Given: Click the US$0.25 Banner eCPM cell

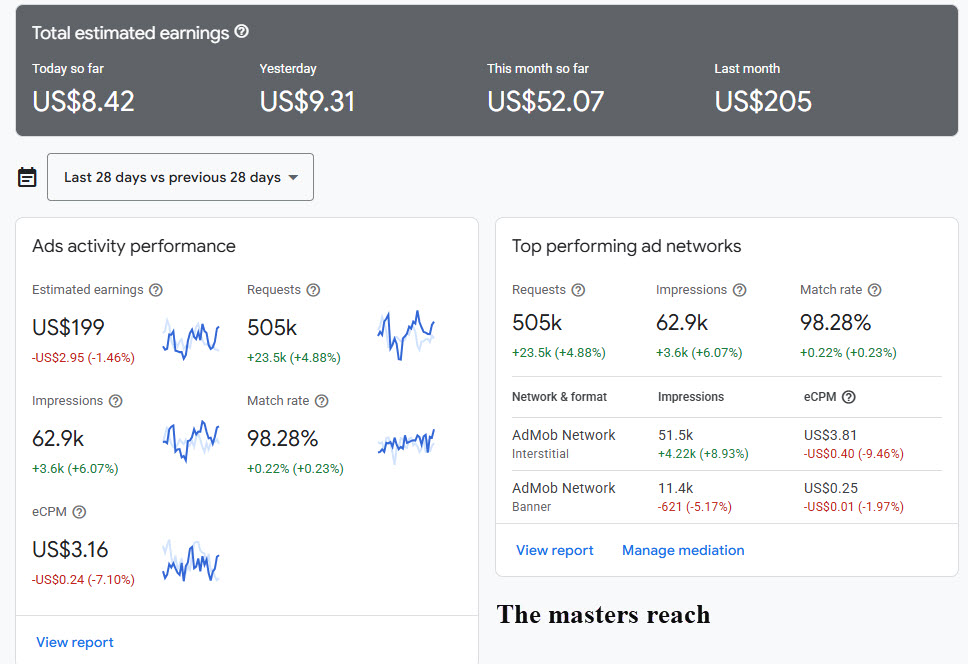Looking at the screenshot, I should (830, 488).
